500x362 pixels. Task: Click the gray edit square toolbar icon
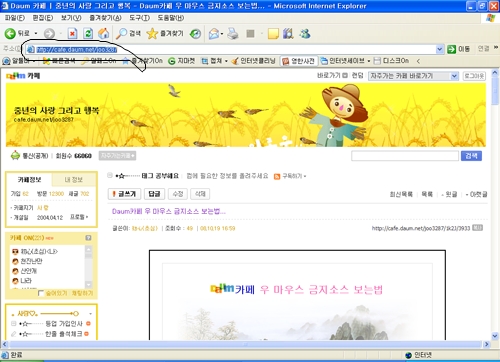coord(250,33)
